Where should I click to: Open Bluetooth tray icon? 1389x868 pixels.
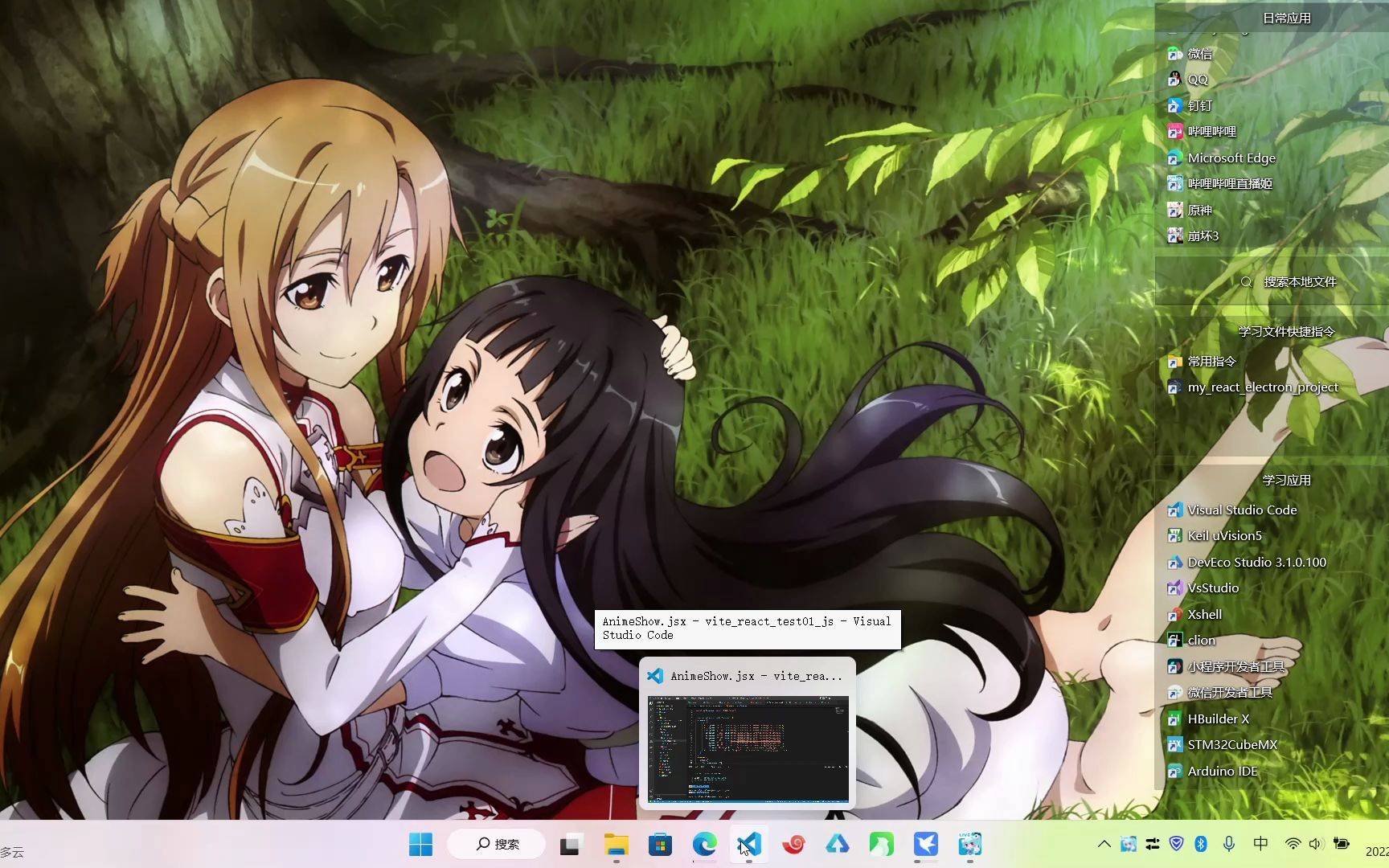[x=1201, y=844]
